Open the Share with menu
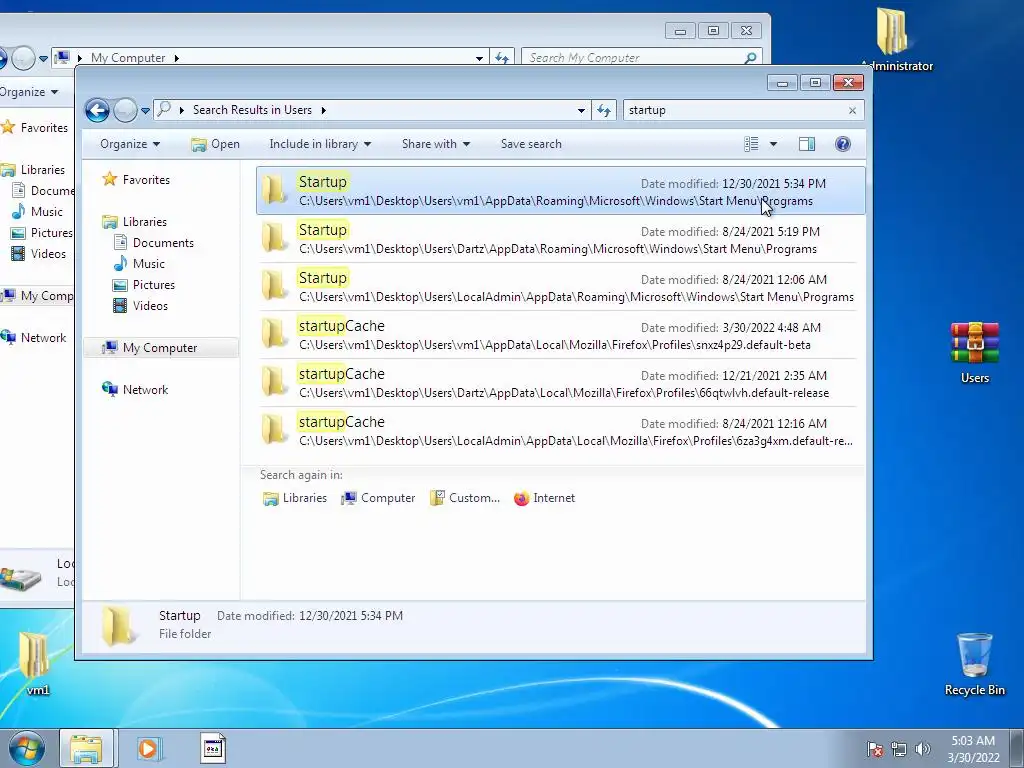The image size is (1024, 768). [436, 144]
